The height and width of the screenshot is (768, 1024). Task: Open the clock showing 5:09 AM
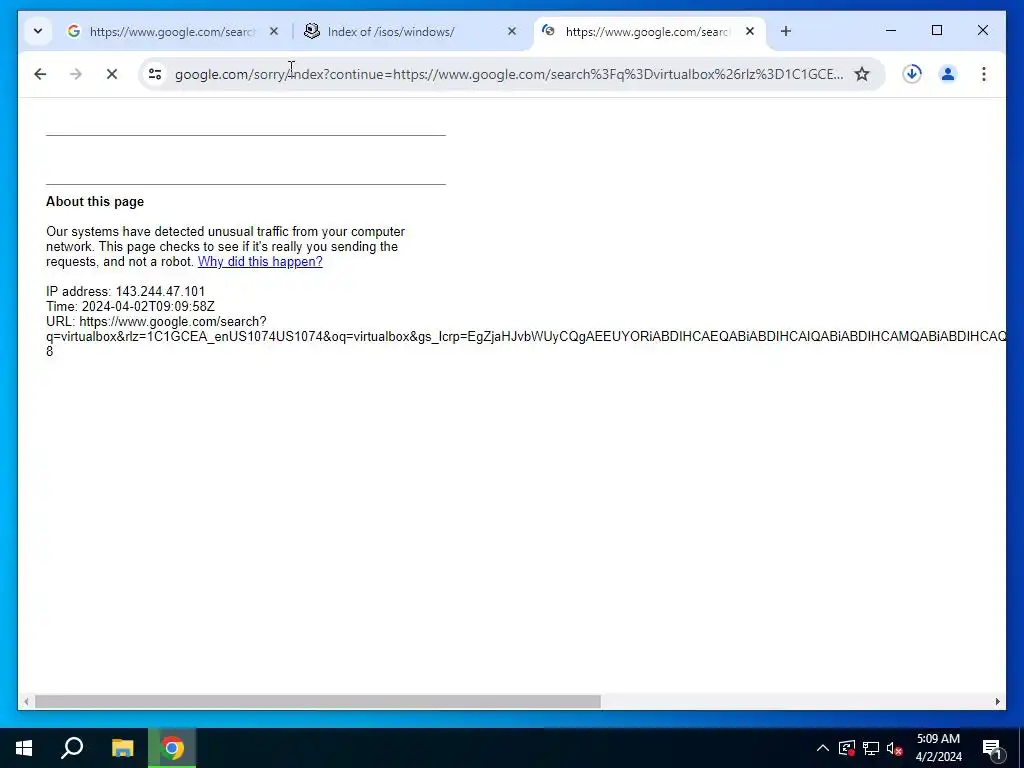(x=938, y=748)
